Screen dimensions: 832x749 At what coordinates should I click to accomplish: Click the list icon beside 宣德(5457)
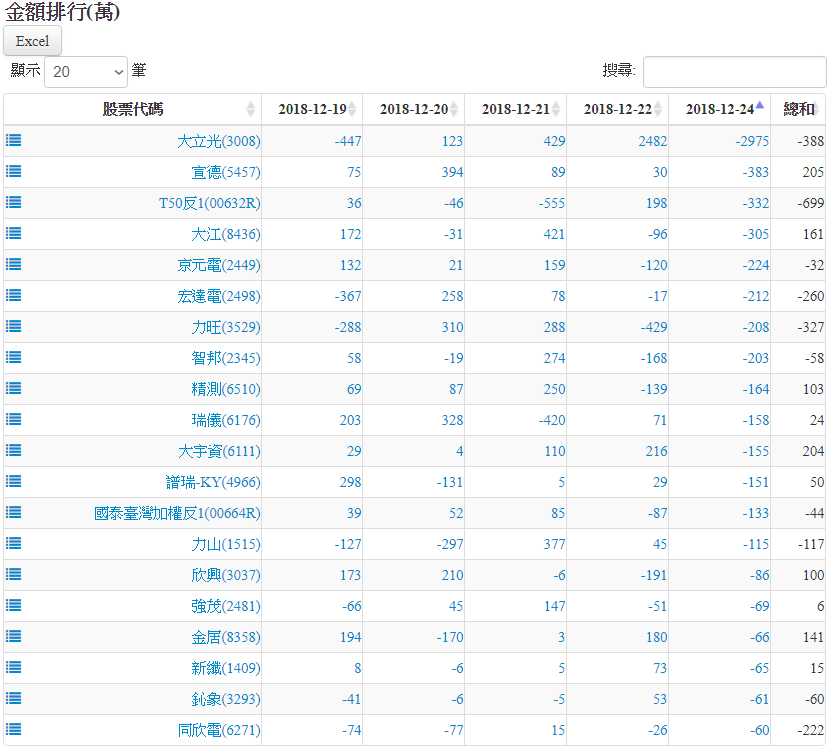pyautogui.click(x=14, y=172)
